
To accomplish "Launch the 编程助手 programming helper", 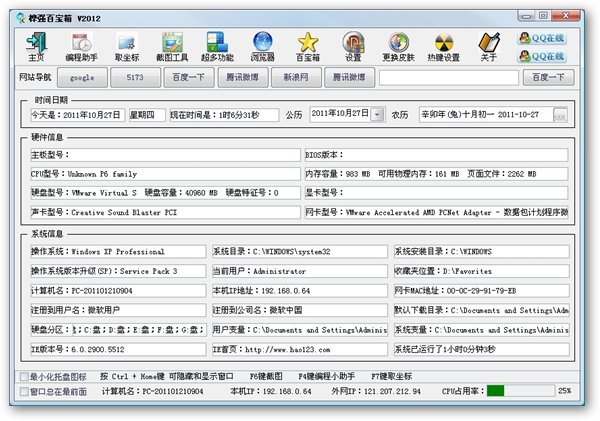I will [81, 47].
